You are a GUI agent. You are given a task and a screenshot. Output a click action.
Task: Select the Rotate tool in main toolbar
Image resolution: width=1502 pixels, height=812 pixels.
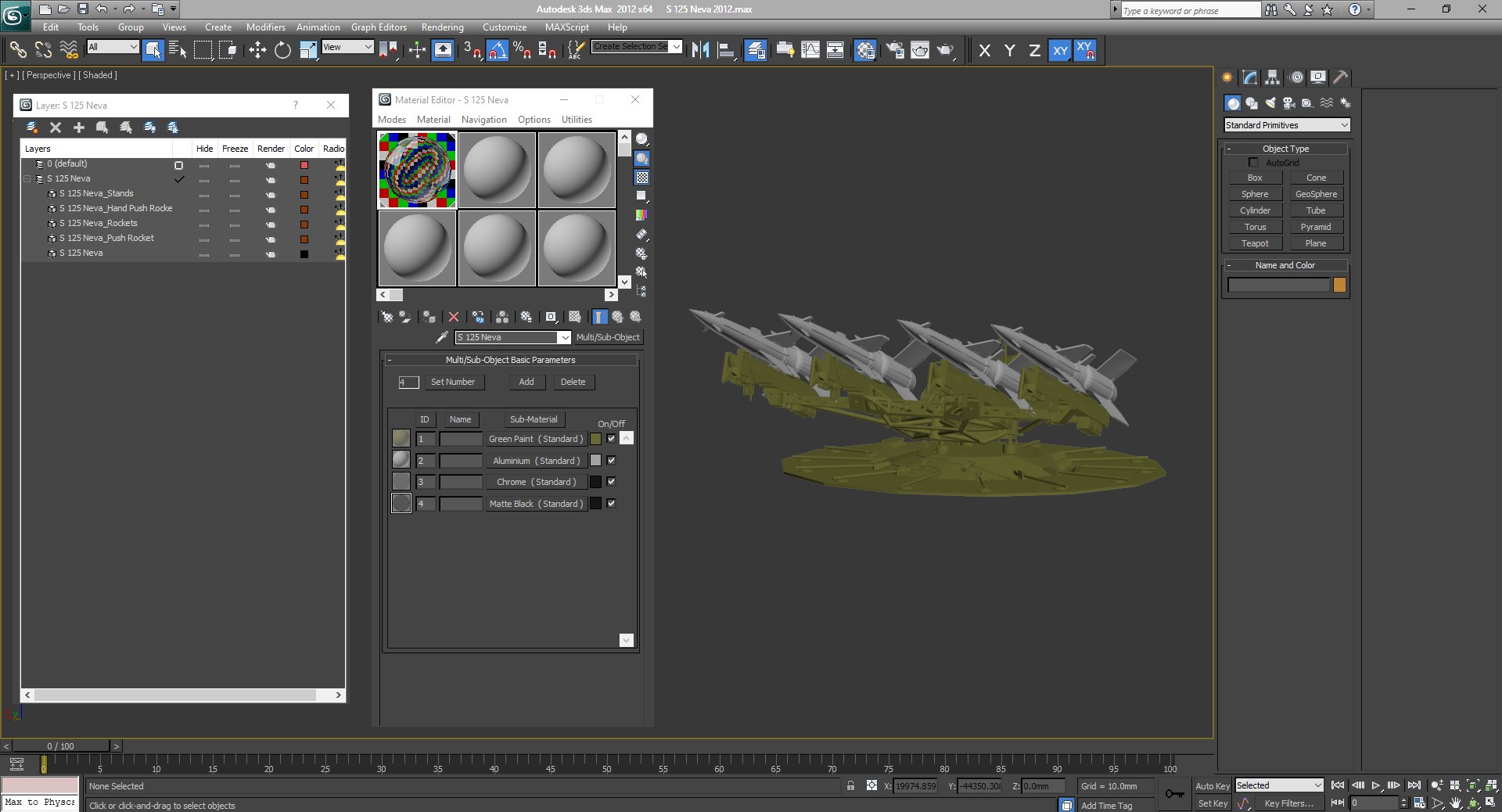282,50
